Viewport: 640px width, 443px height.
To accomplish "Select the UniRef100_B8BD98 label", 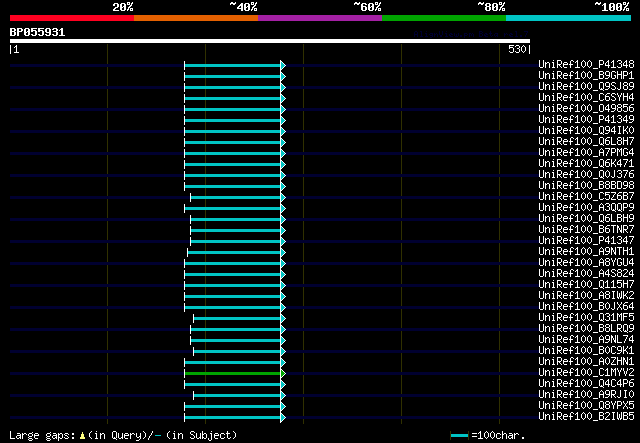I will (x=586, y=185).
